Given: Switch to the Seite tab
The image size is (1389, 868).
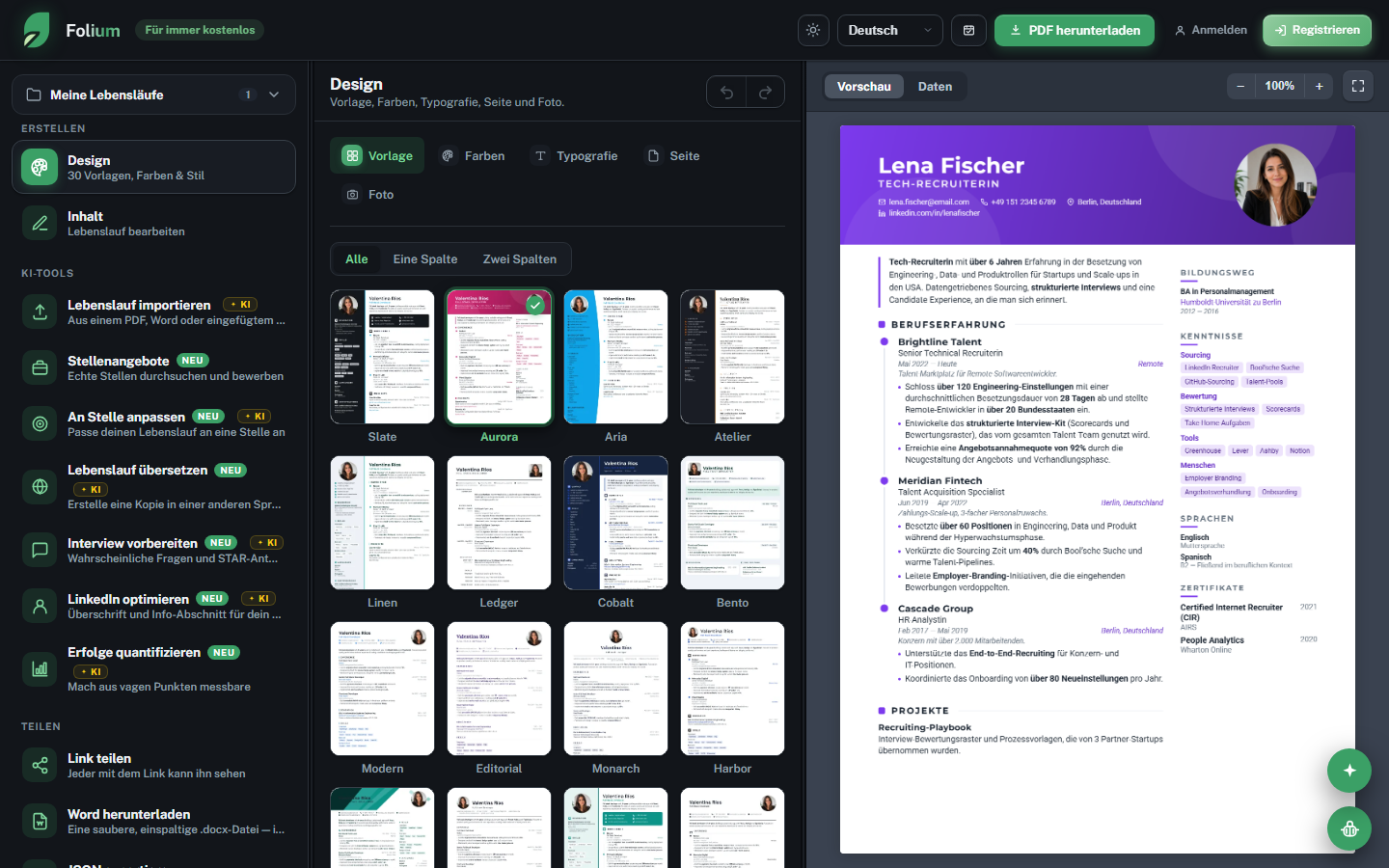Looking at the screenshot, I should point(672,155).
